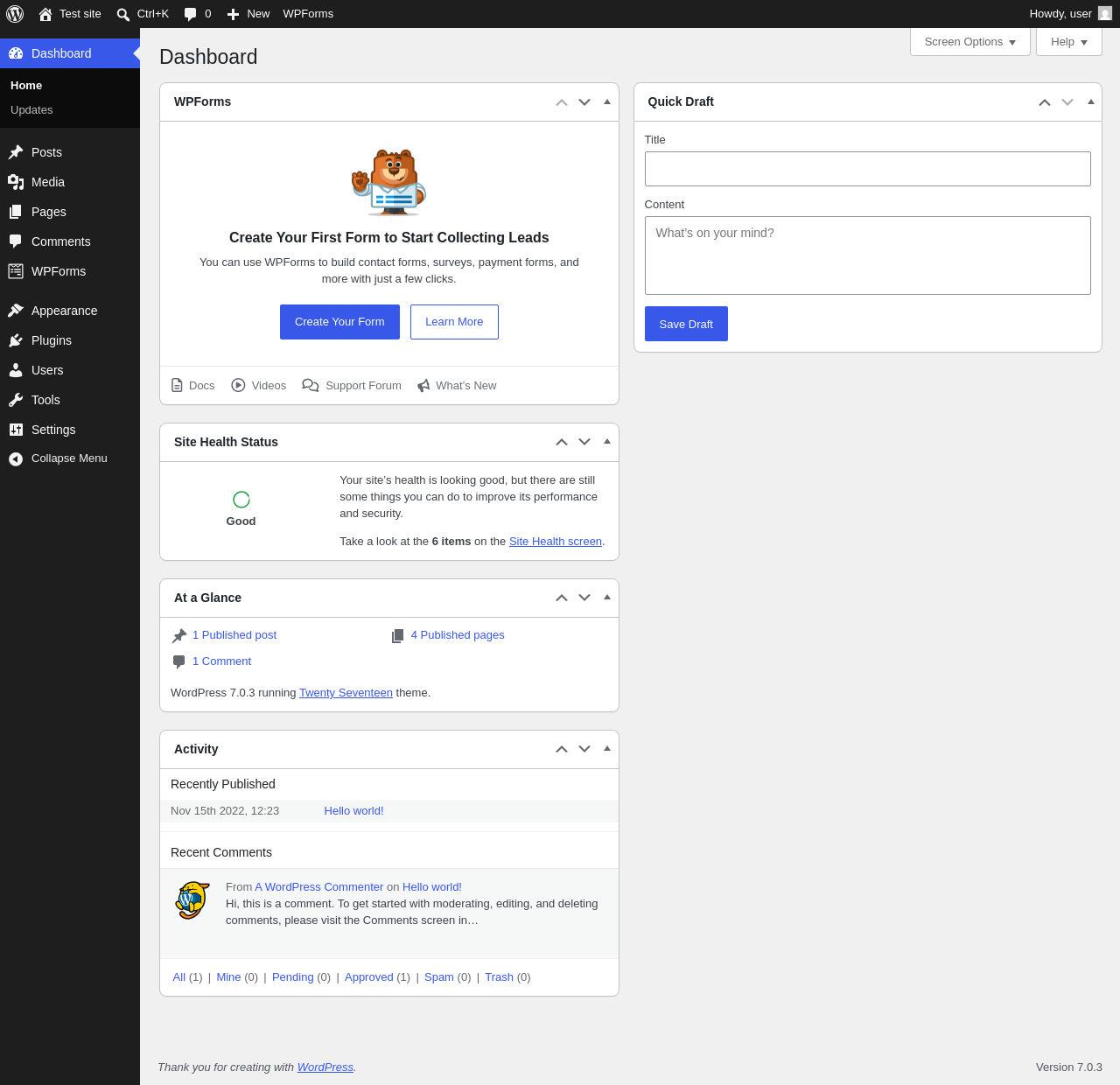Move Quick Draft widget up

click(x=1045, y=102)
